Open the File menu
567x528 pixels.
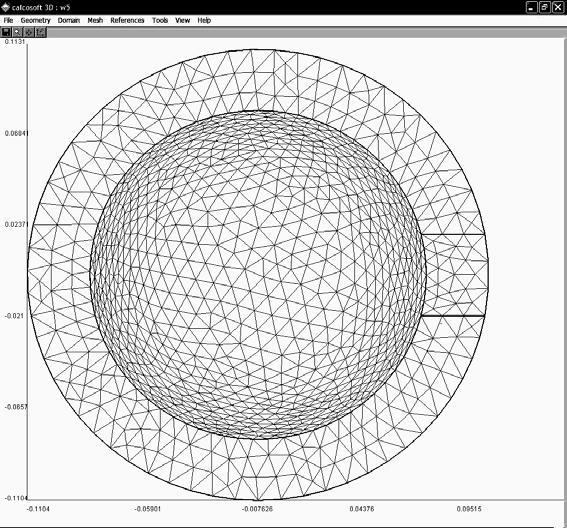click(x=8, y=20)
